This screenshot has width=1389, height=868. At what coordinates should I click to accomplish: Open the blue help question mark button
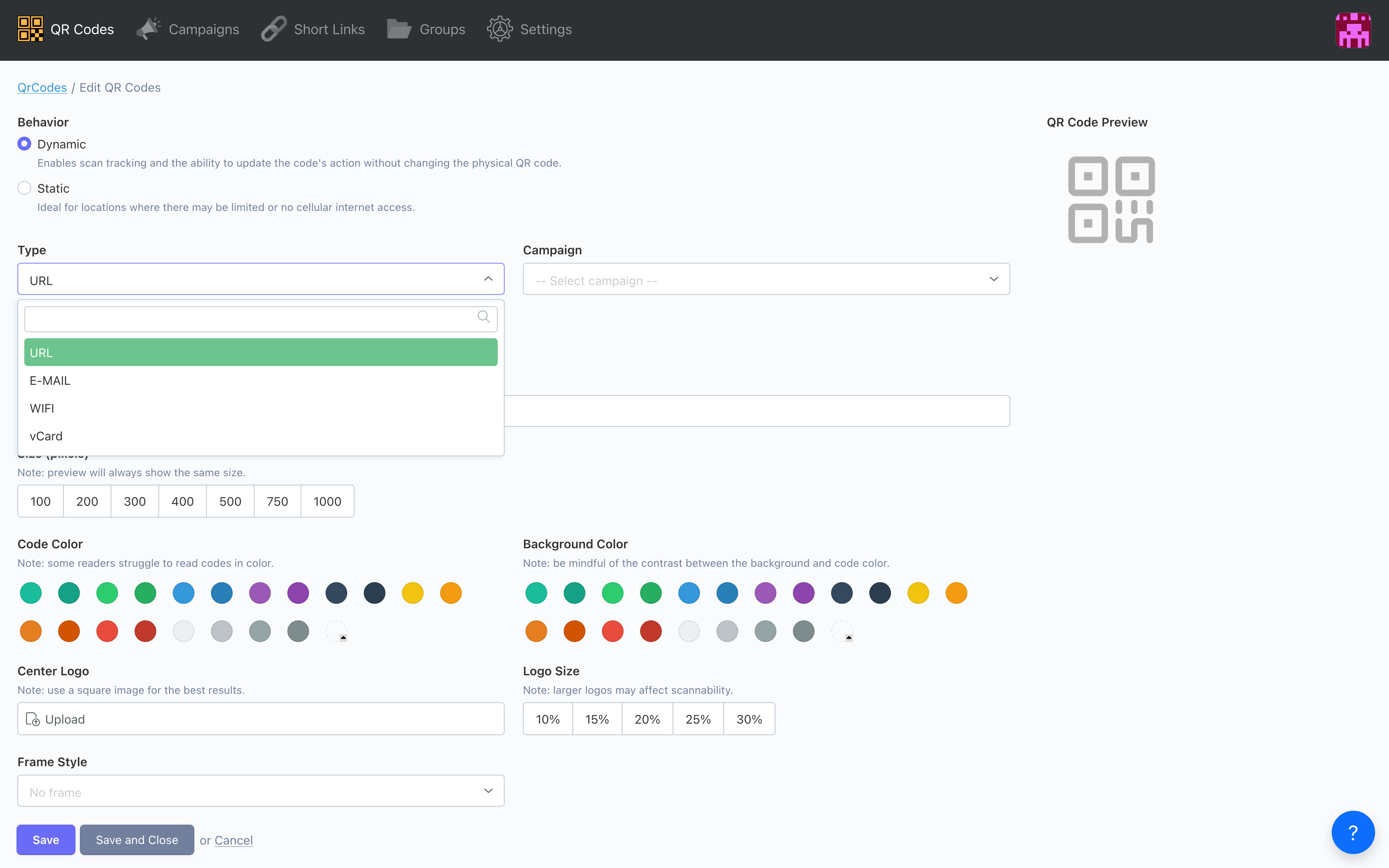[1353, 832]
